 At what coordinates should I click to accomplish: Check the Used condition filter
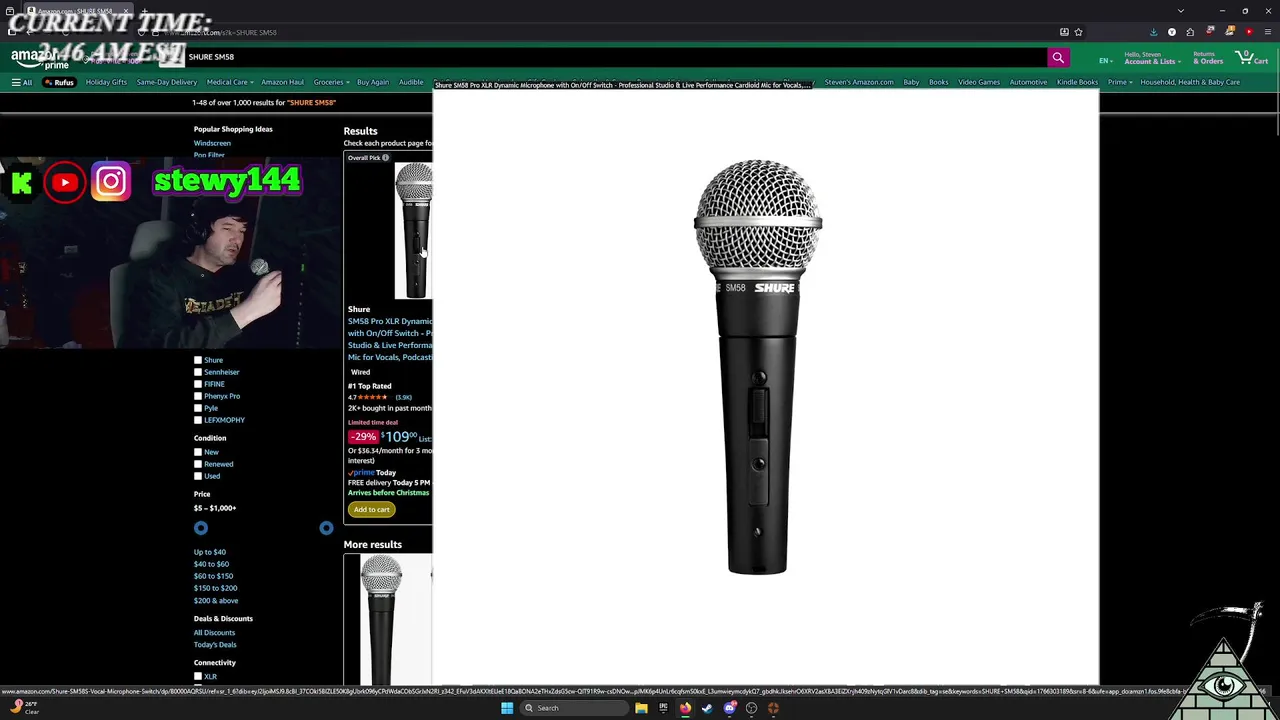(x=198, y=476)
